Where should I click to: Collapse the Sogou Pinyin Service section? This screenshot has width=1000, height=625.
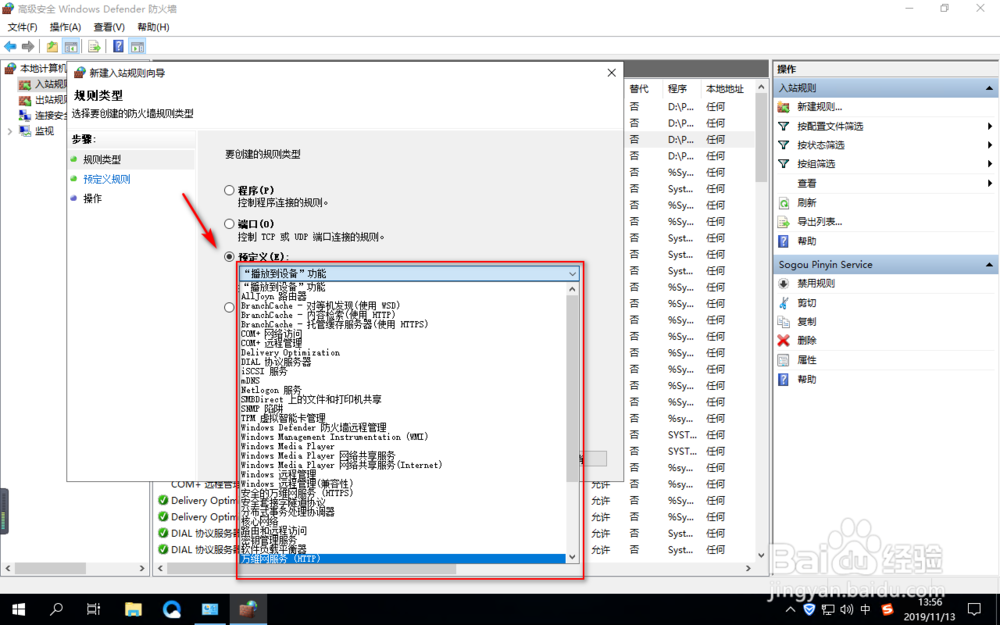(x=989, y=265)
